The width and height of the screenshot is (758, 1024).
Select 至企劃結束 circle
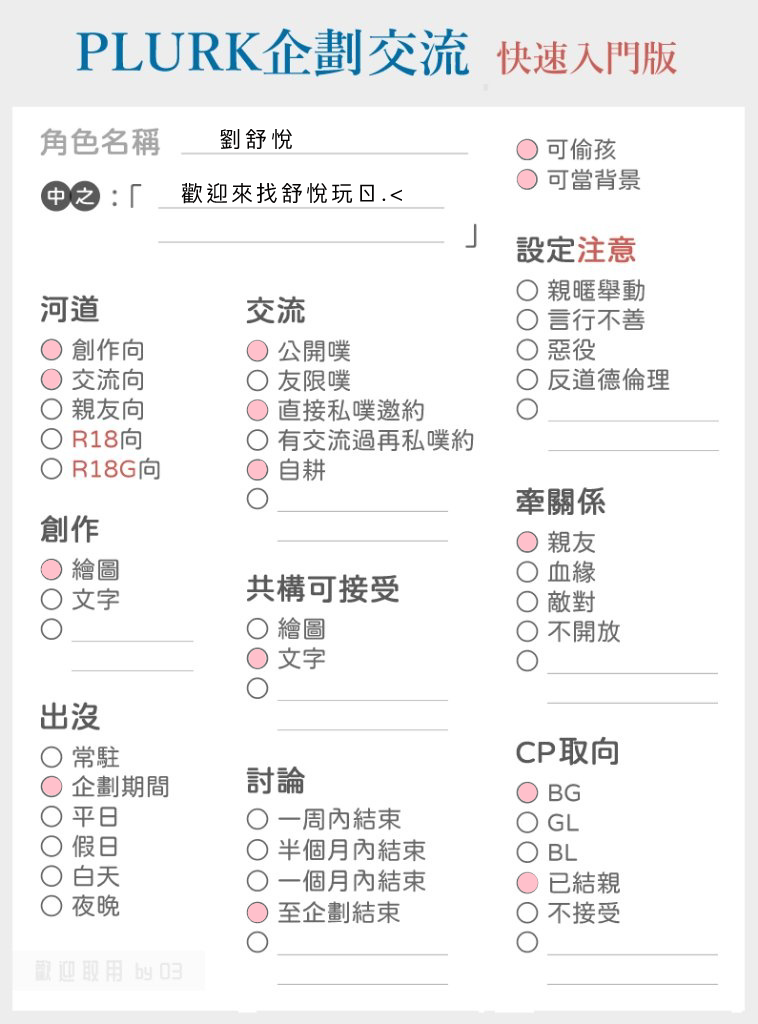tap(258, 912)
